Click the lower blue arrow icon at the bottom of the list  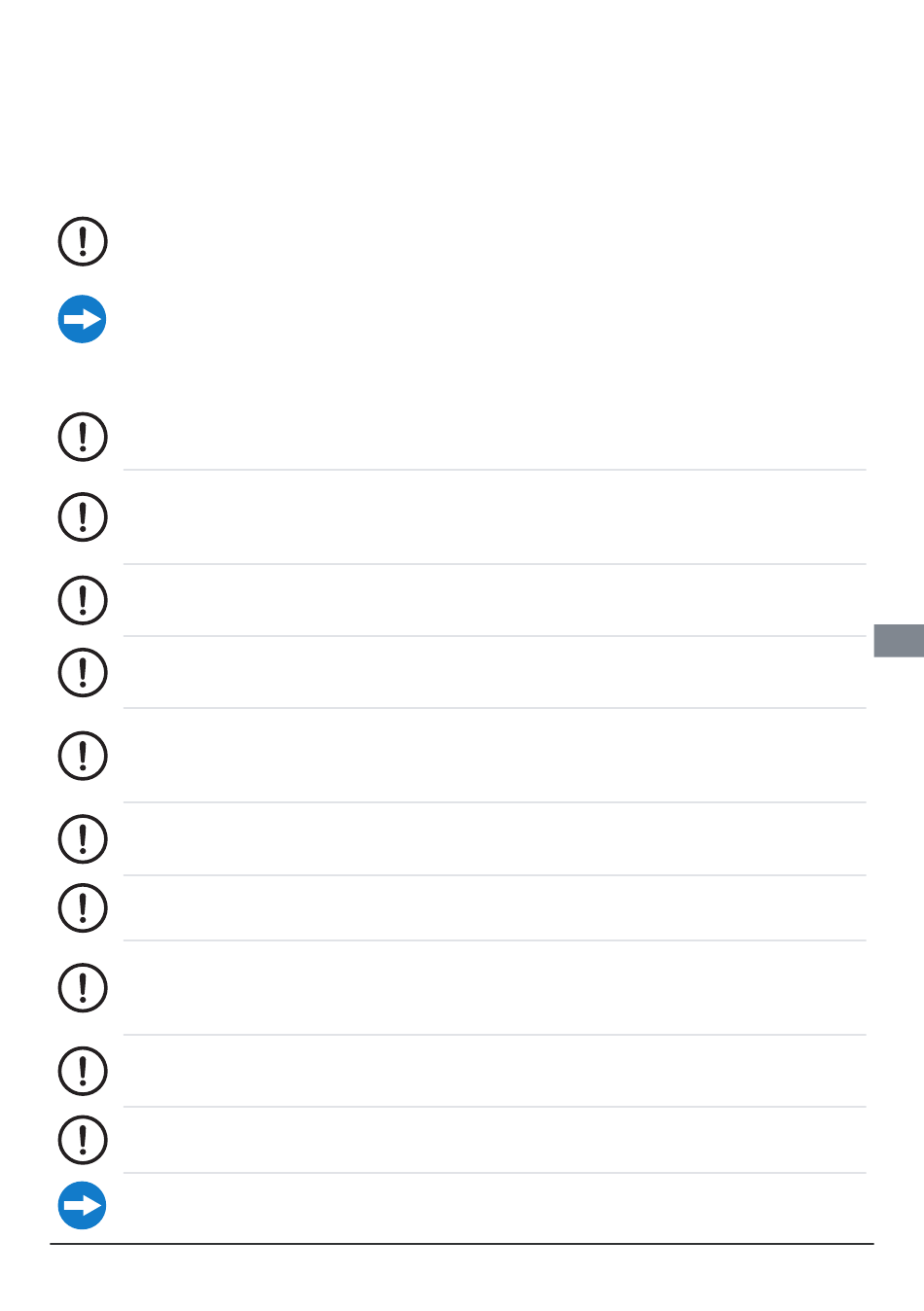point(83,1206)
